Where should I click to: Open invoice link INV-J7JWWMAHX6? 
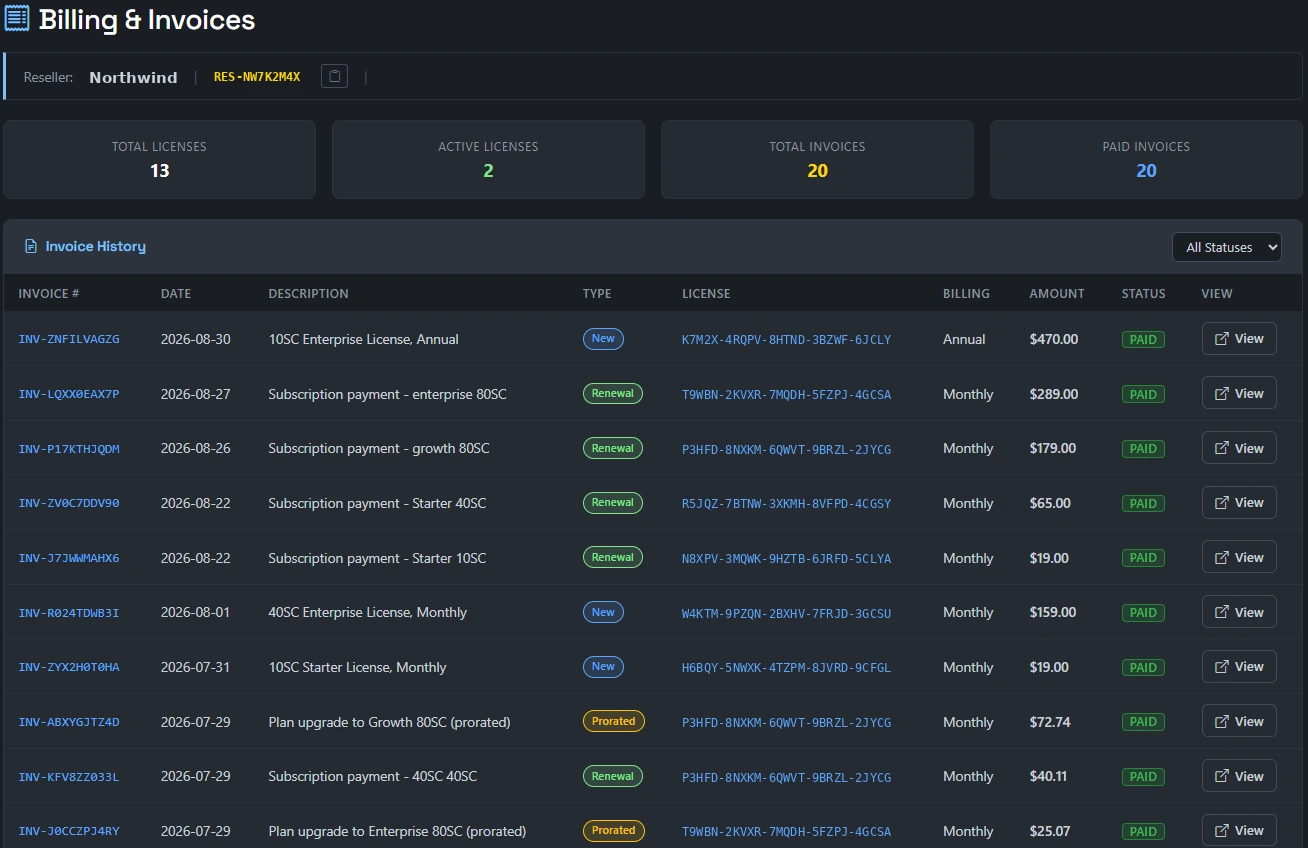click(x=69, y=558)
